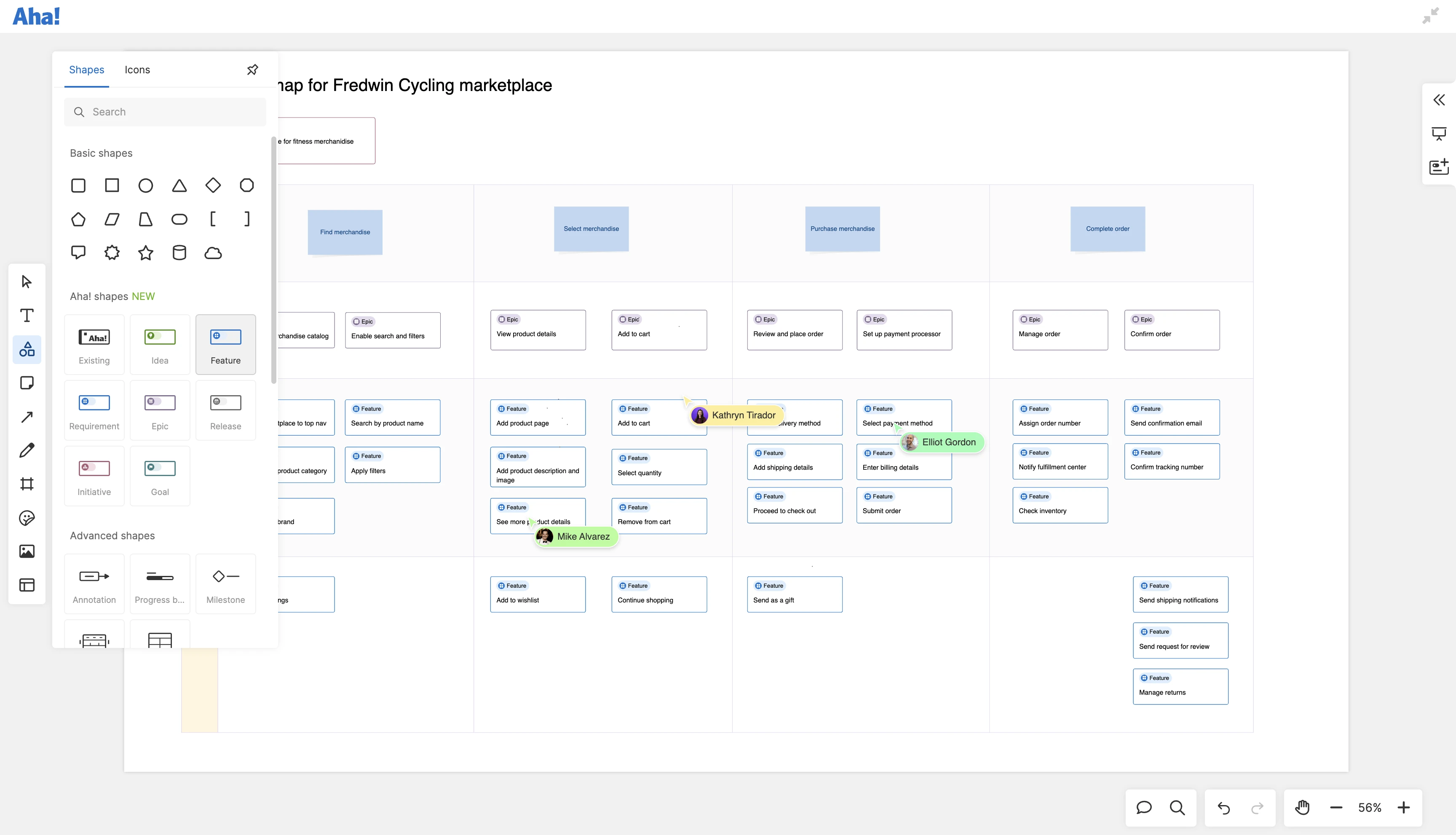Select the sticky note tool
The image size is (1456, 835).
point(27,383)
